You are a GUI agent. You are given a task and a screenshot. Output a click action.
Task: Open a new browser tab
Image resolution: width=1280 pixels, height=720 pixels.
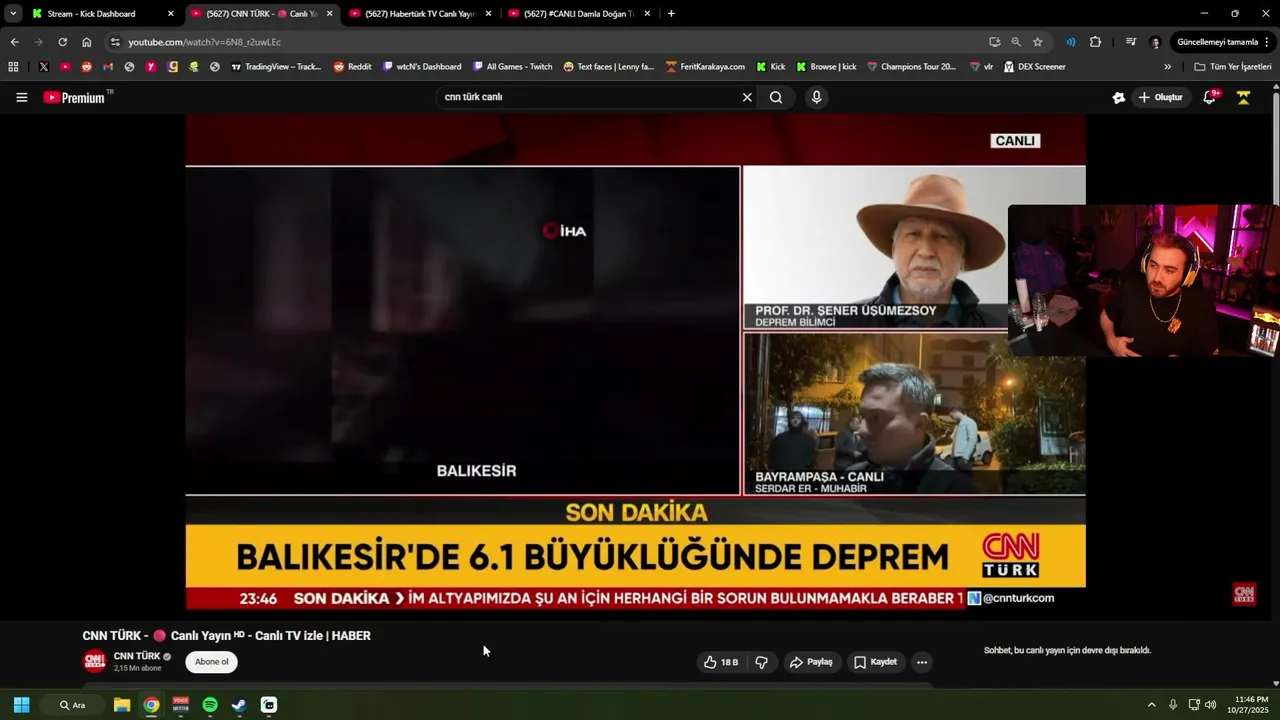[x=671, y=14]
